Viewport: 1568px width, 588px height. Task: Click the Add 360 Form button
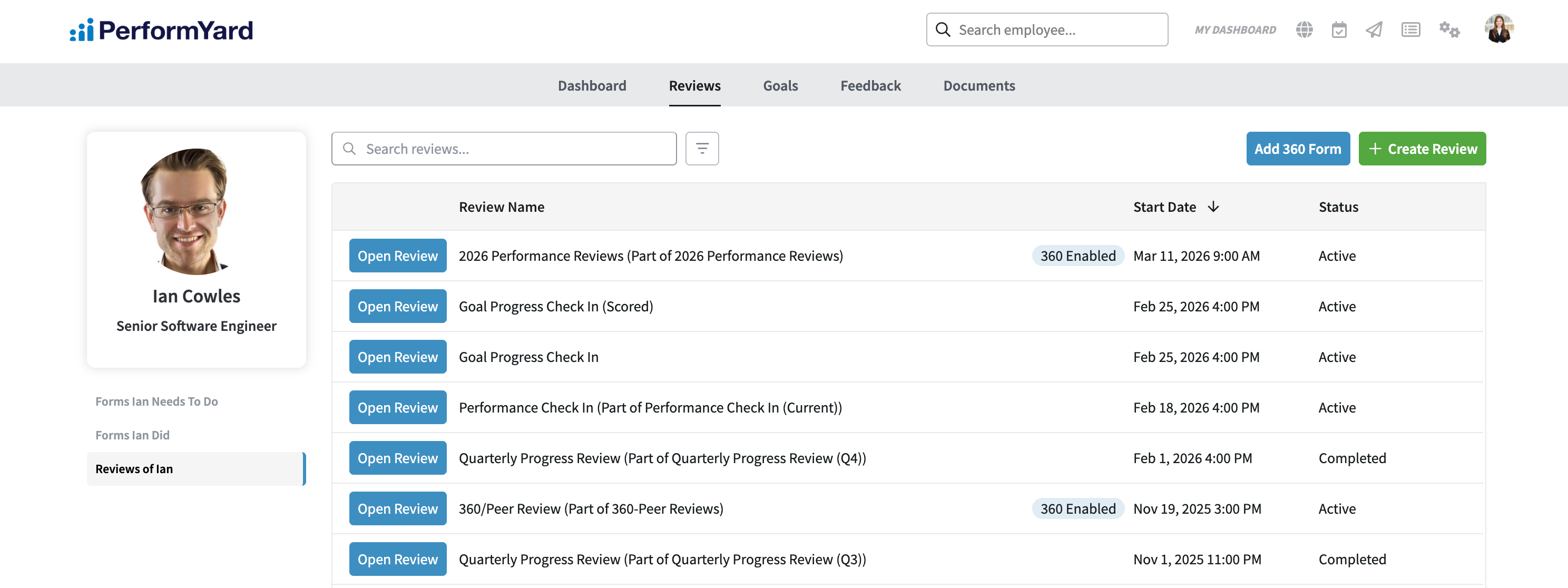(x=1297, y=149)
